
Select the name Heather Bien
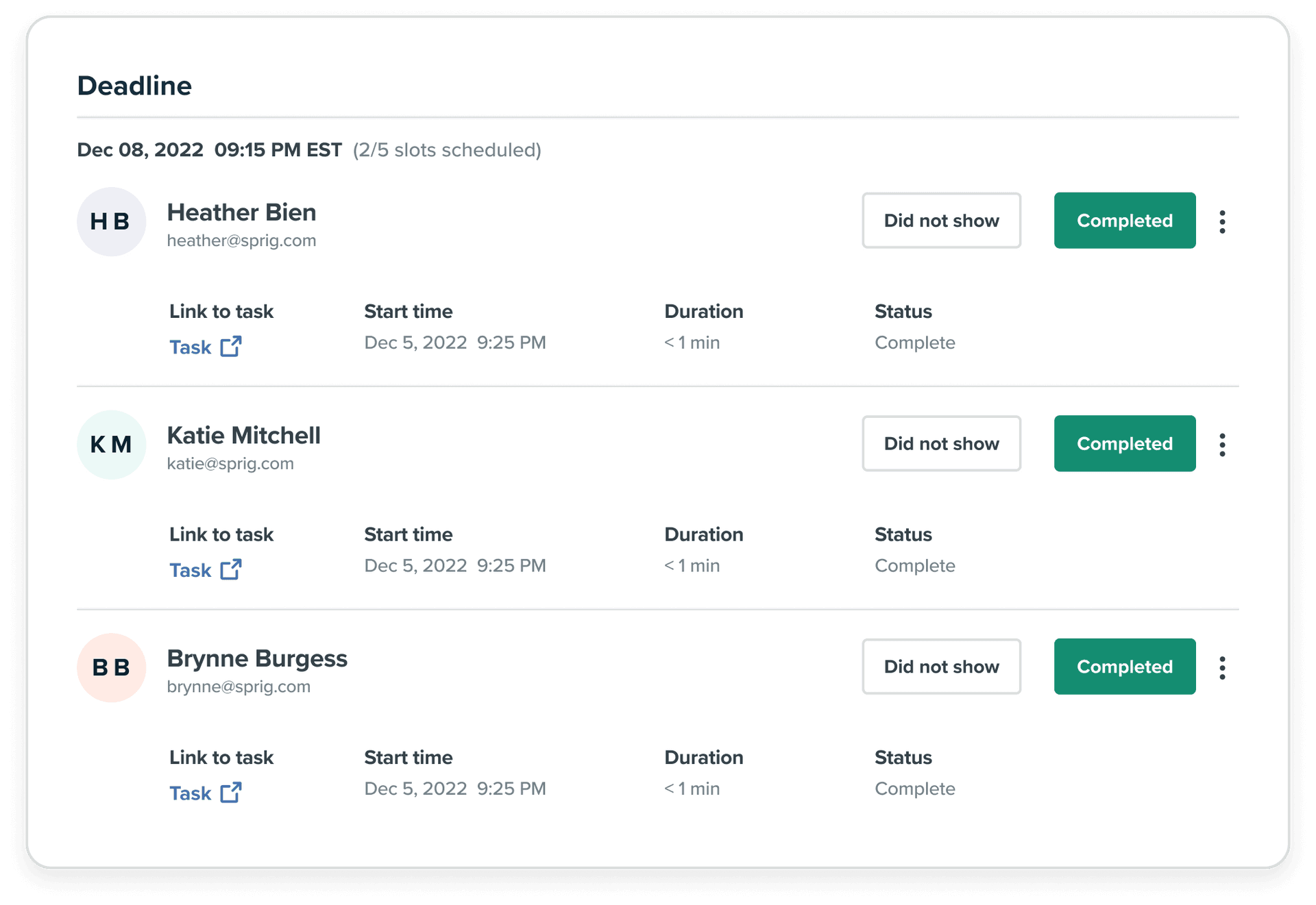(241, 212)
